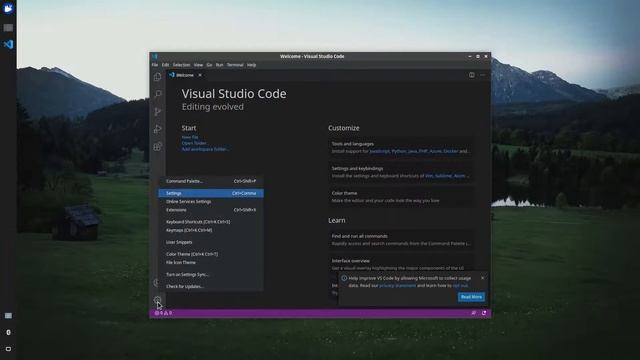Dismiss the telemetry notification

482,278
